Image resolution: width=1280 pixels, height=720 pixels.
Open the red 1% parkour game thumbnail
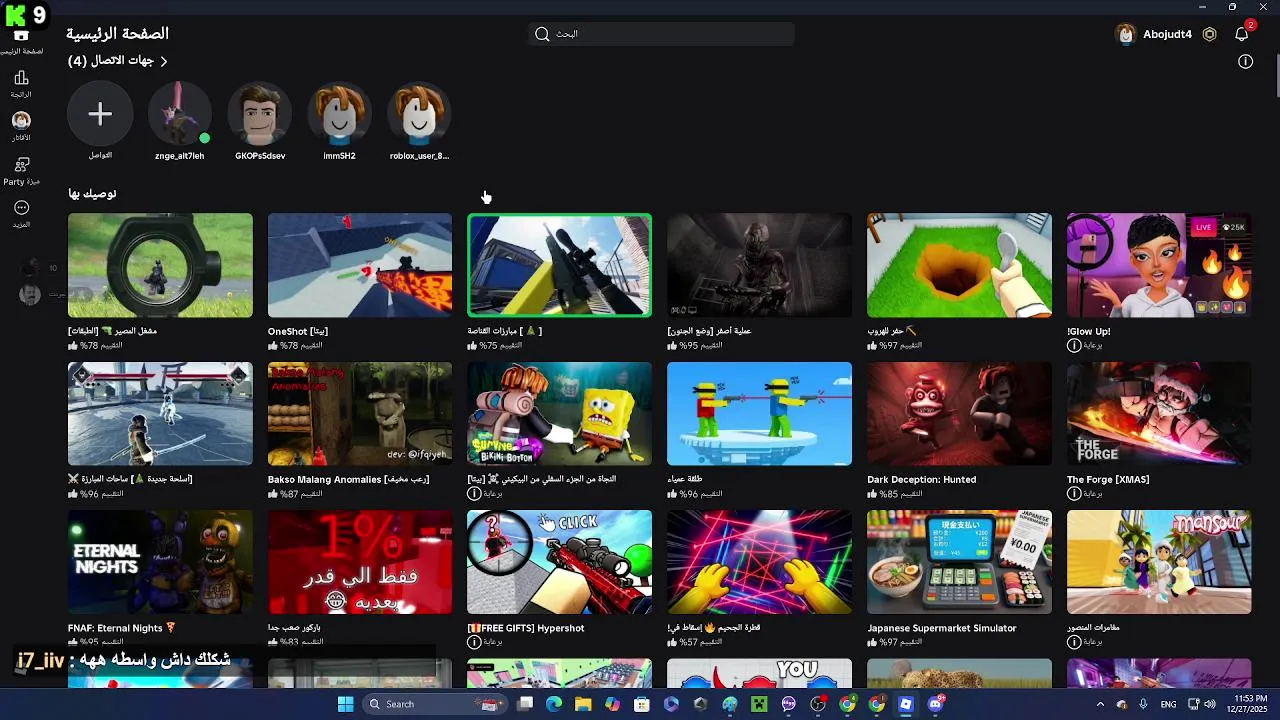tap(360, 562)
